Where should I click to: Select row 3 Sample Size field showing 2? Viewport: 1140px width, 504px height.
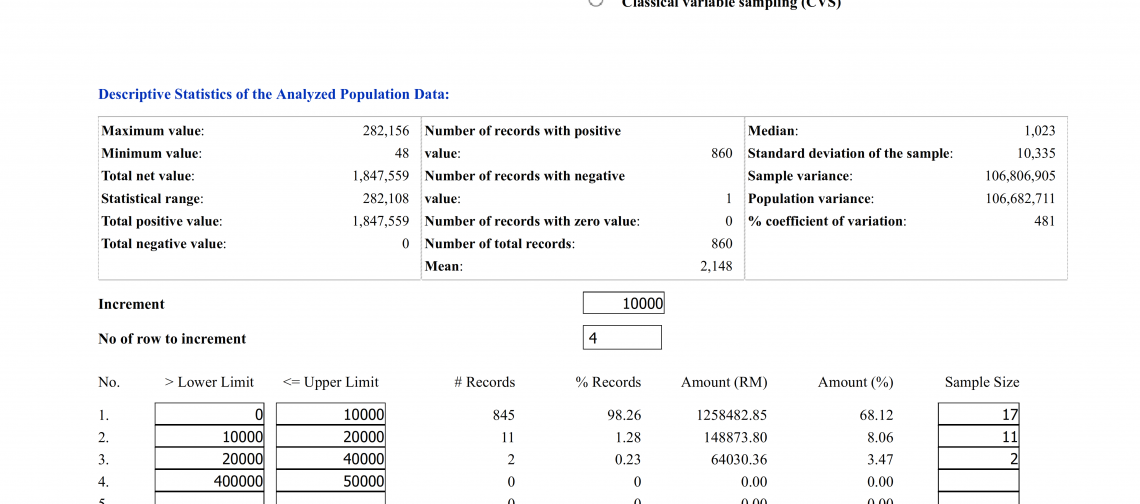[x=979, y=459]
